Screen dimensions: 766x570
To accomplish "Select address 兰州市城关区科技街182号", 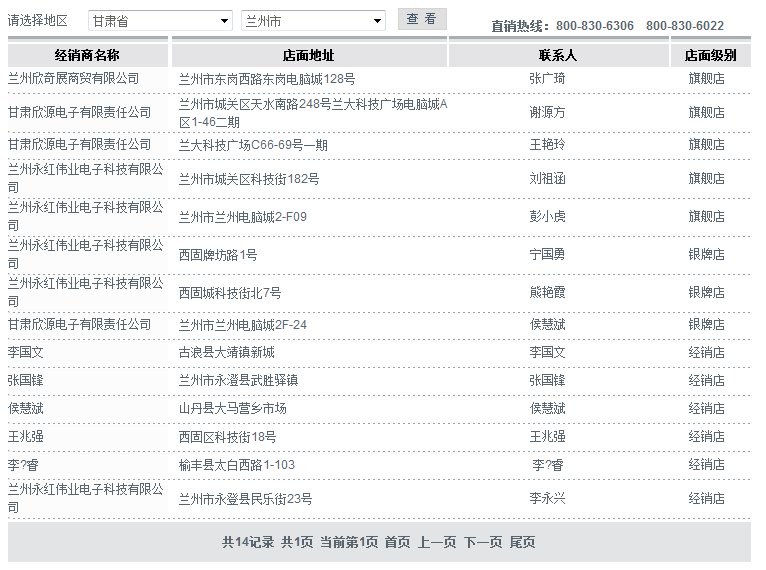I will pyautogui.click(x=249, y=179).
